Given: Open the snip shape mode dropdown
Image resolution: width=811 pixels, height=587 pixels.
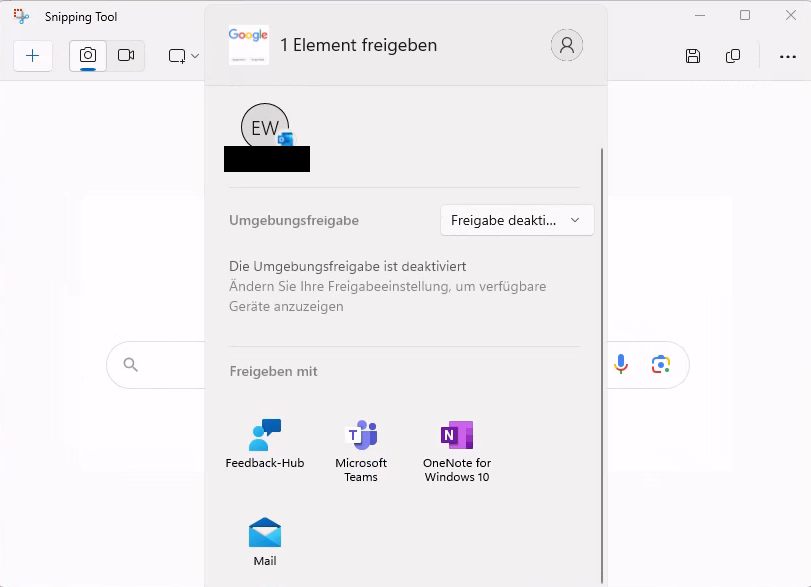Looking at the screenshot, I should pos(184,56).
